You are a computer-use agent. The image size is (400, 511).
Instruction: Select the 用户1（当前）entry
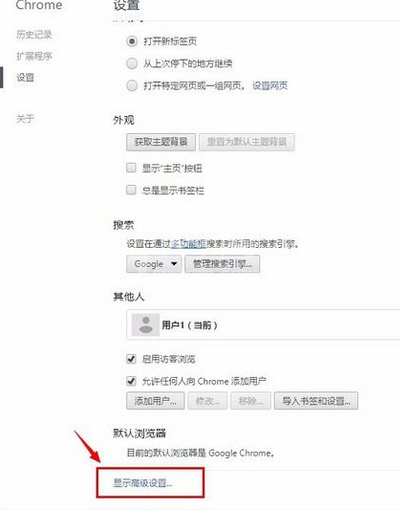coord(263,325)
